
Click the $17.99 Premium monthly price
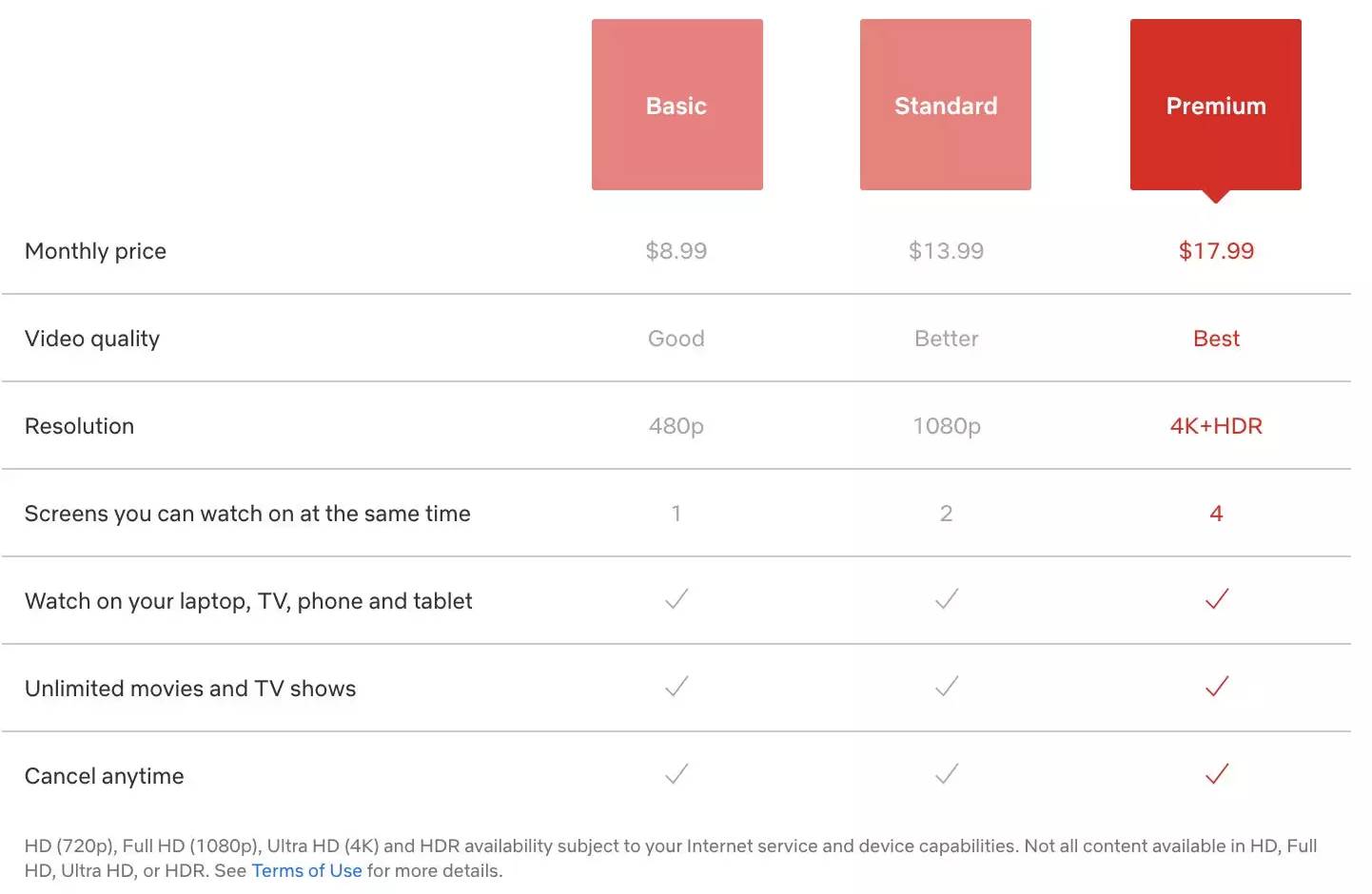(x=1215, y=250)
